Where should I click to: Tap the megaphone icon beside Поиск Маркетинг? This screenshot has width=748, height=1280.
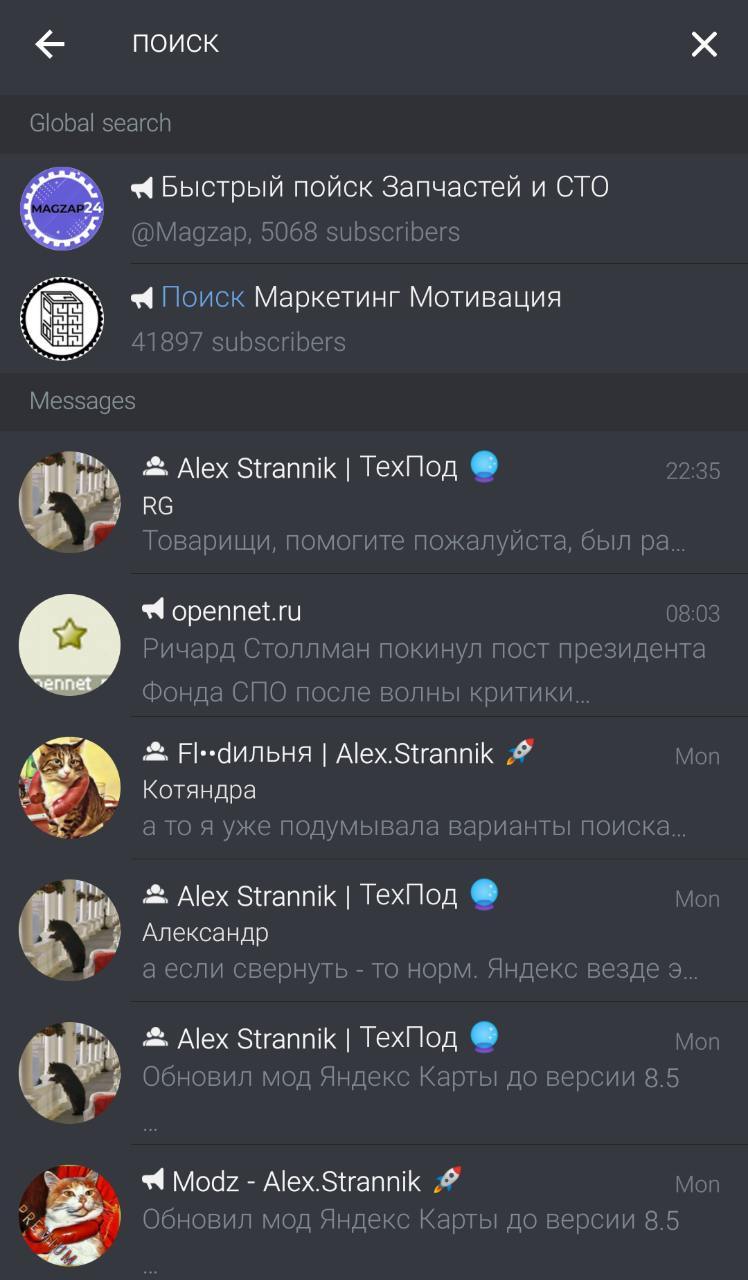click(x=142, y=297)
